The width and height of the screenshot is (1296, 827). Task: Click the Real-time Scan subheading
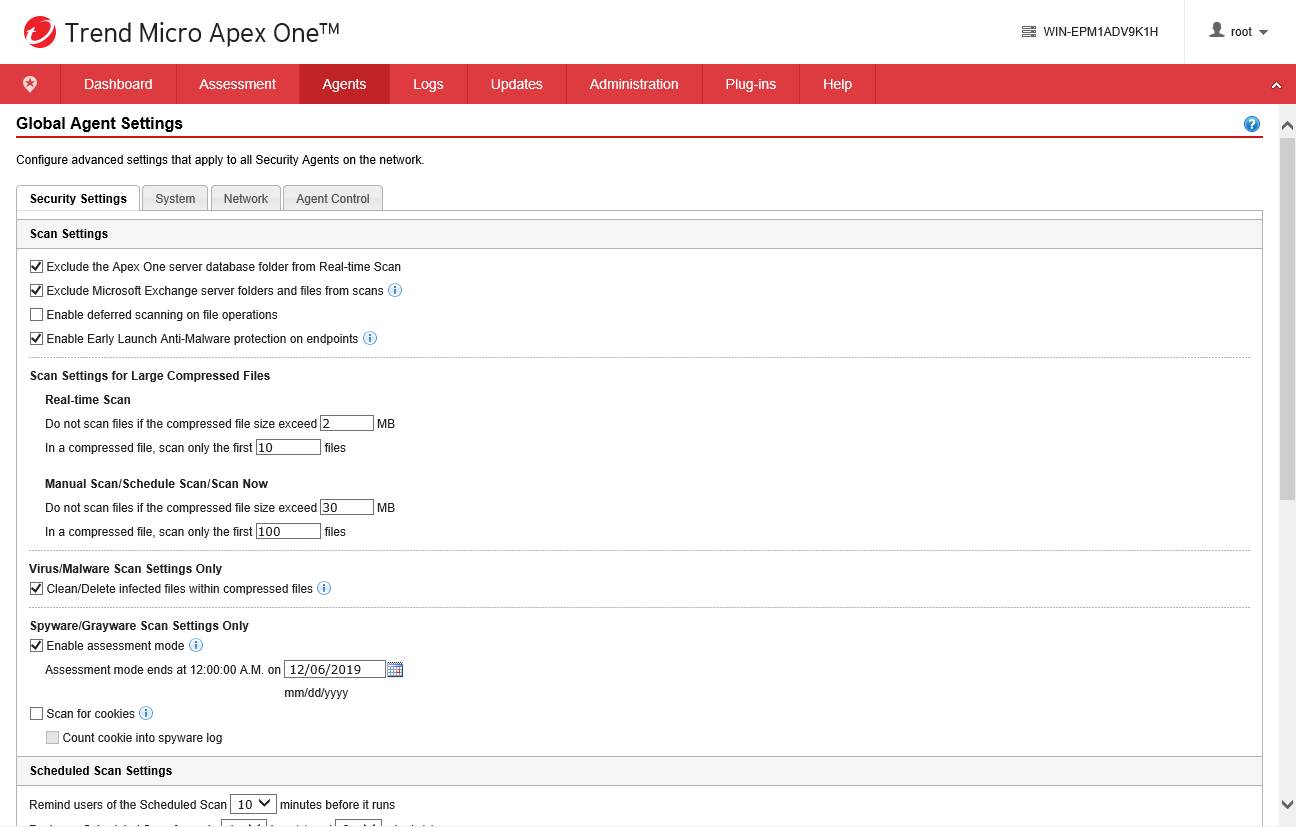[x=88, y=400]
